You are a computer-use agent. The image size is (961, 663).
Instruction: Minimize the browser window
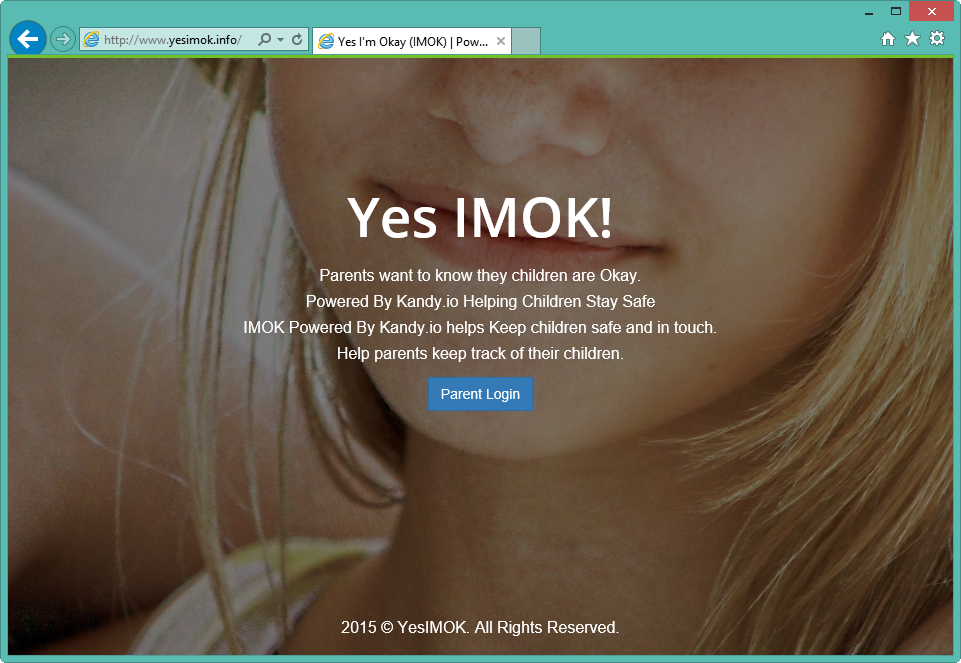click(x=868, y=12)
